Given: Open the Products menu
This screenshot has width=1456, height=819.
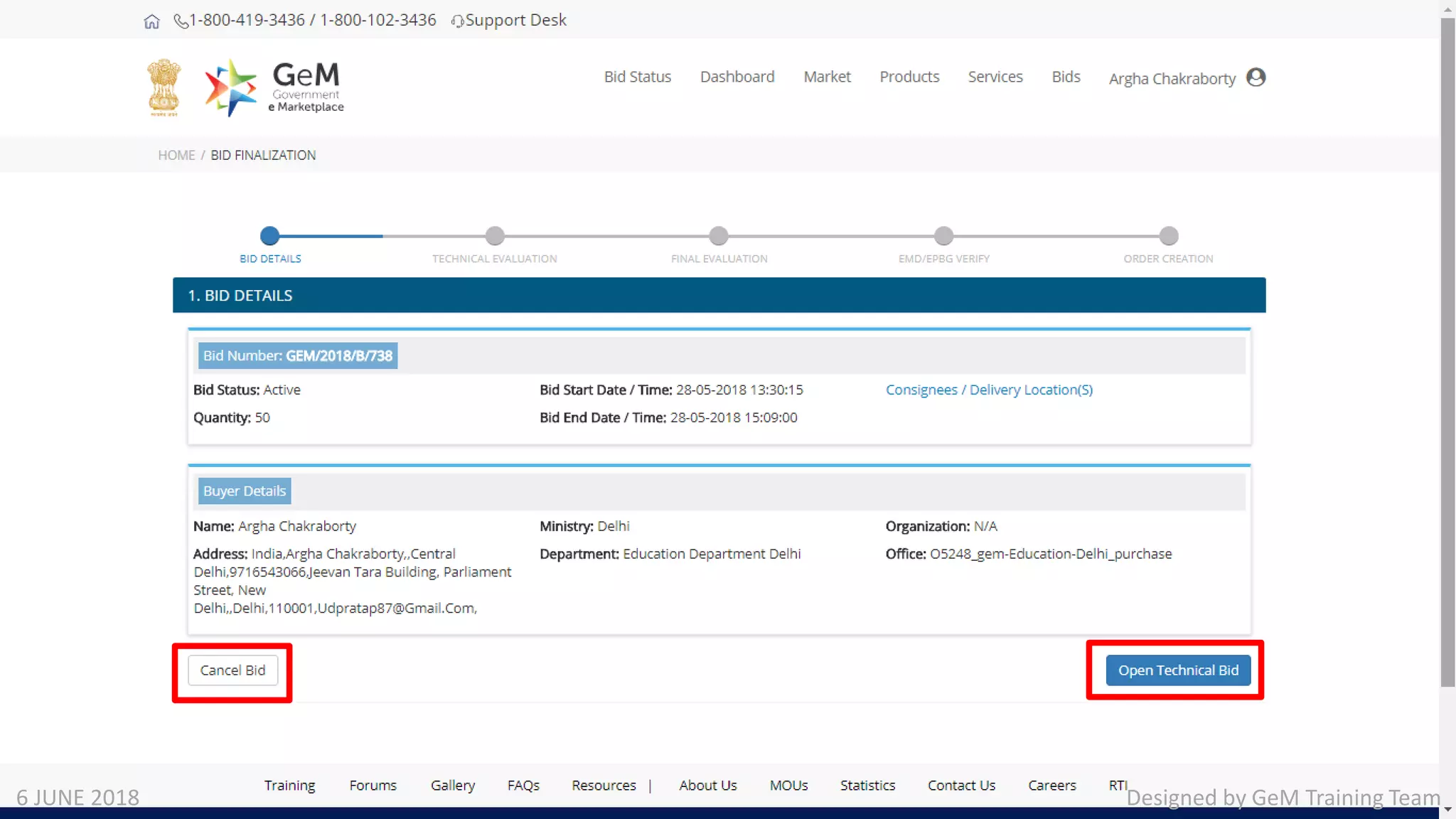Looking at the screenshot, I should [909, 77].
